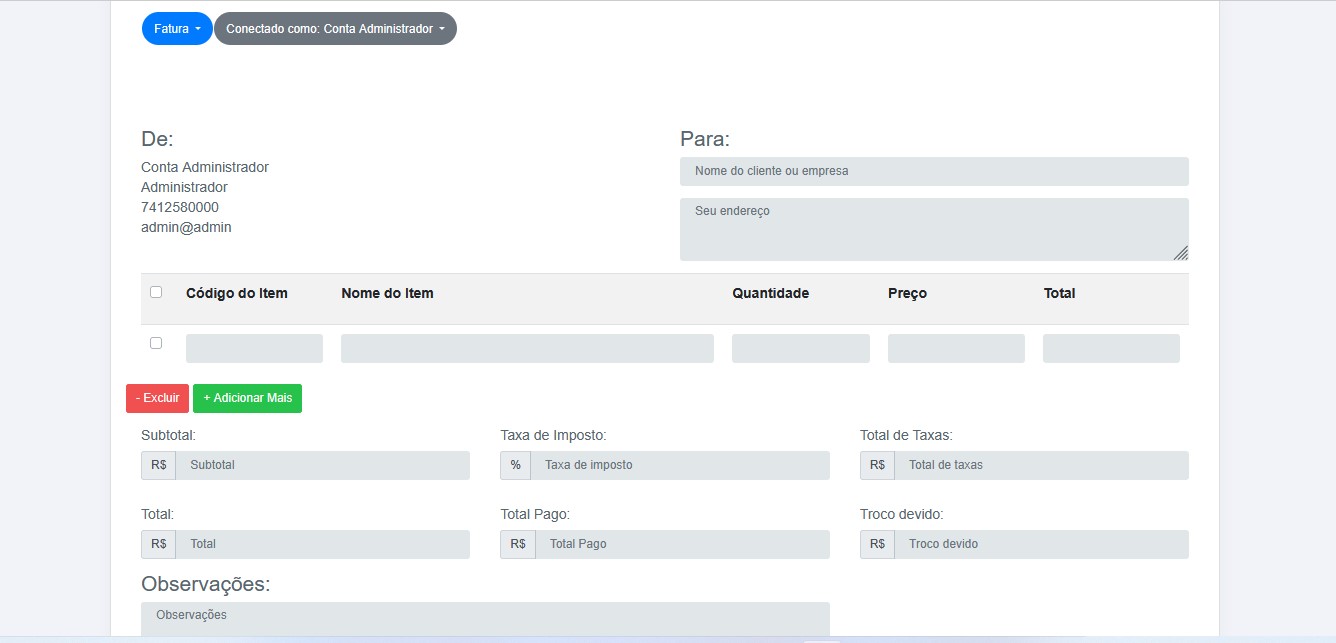Screen dimensions: 1336x643
Task: Click the Troco devido field
Action: (1040, 544)
